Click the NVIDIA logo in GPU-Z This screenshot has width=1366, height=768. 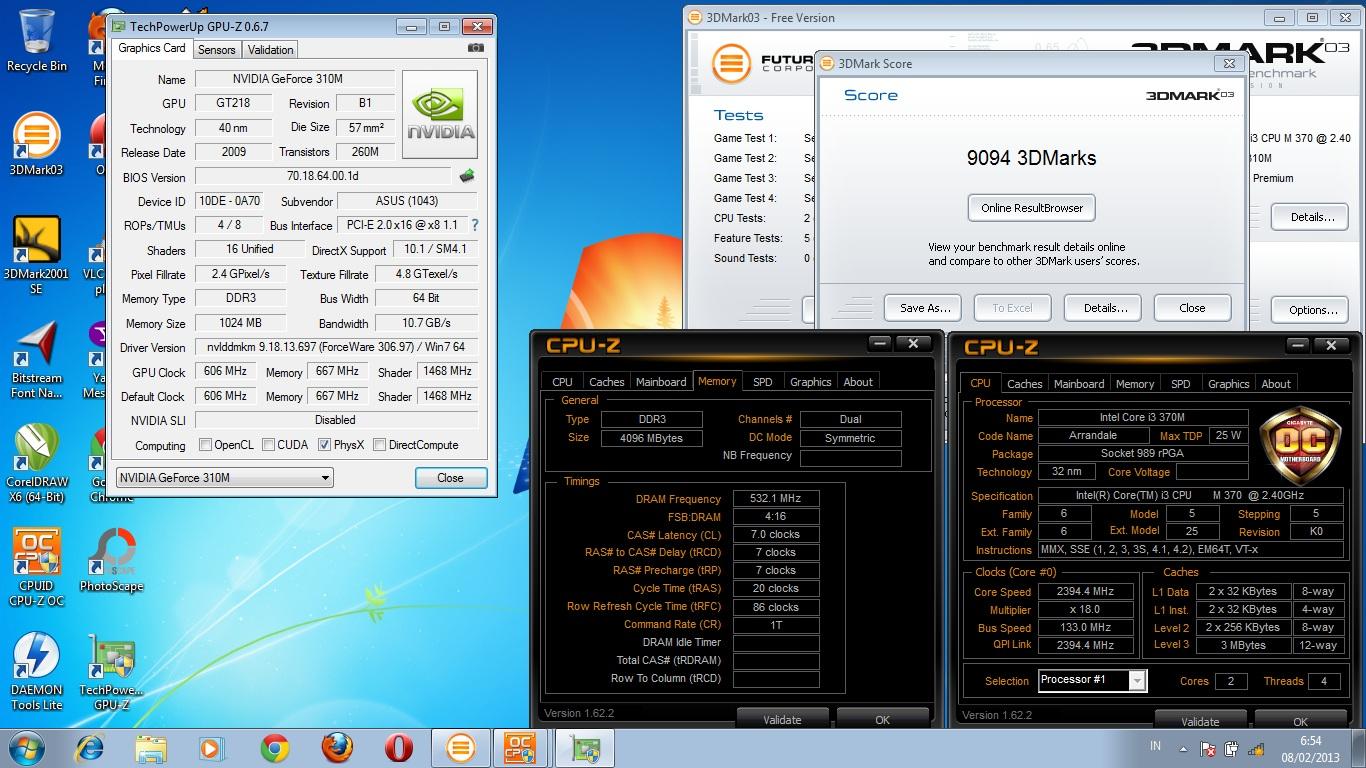click(439, 113)
